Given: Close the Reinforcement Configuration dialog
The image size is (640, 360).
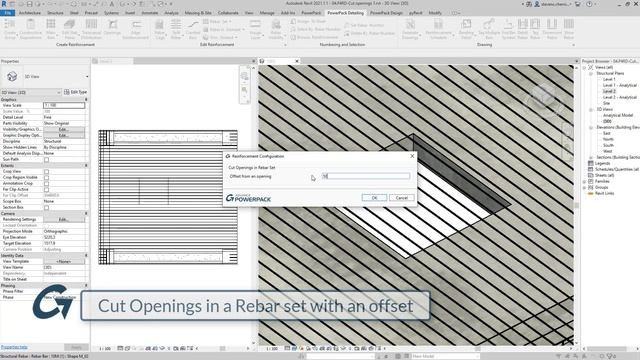Looking at the screenshot, I should [412, 156].
